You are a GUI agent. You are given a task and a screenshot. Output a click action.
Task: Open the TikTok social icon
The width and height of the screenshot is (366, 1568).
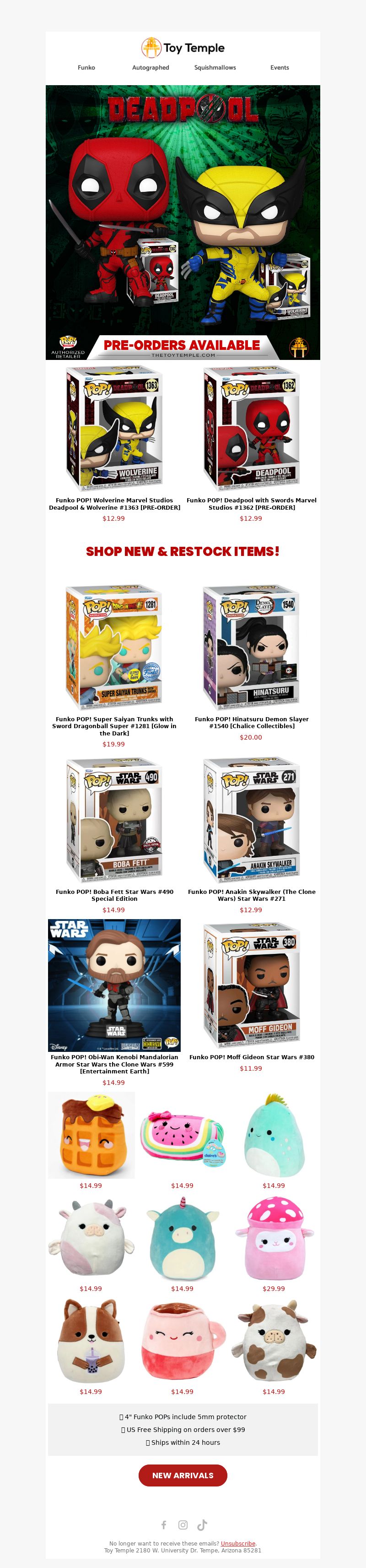[x=203, y=1525]
